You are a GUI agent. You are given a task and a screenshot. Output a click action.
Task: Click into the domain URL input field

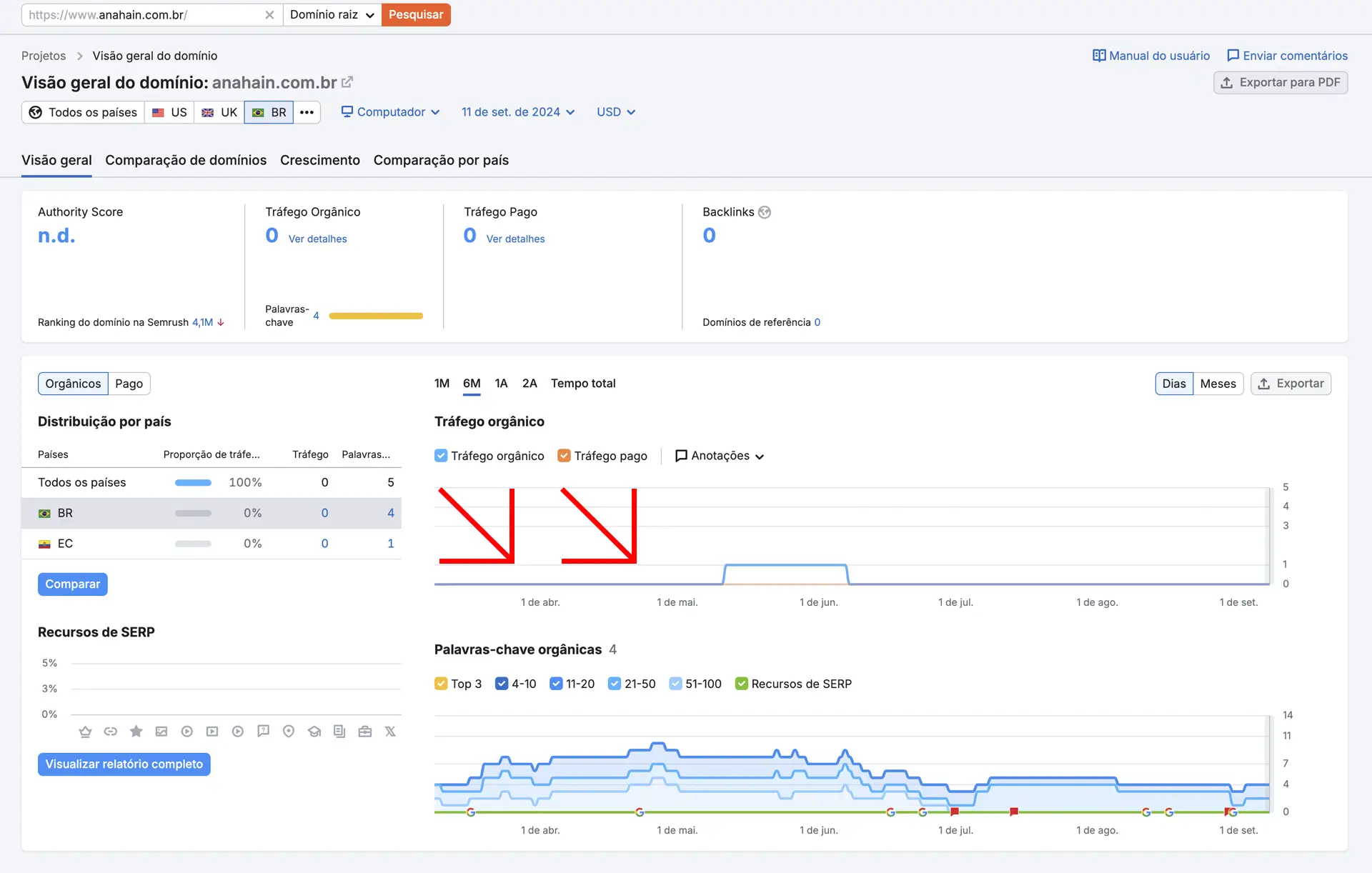143,15
